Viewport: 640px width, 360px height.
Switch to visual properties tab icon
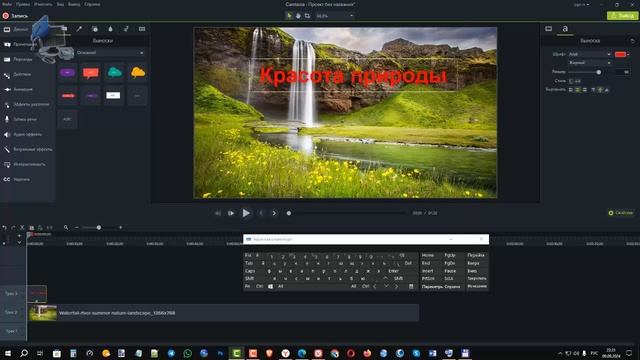click(x=549, y=29)
